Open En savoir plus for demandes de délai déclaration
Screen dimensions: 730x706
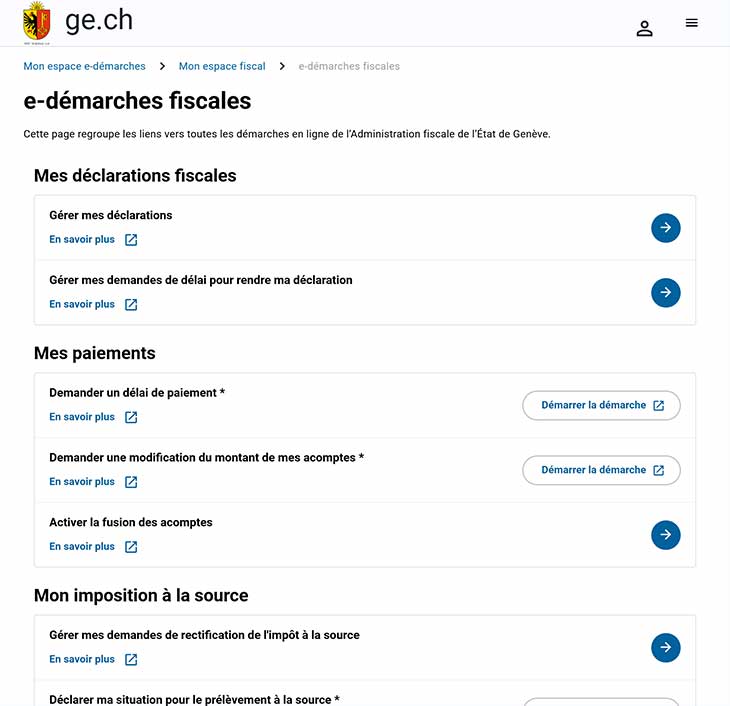[82, 304]
